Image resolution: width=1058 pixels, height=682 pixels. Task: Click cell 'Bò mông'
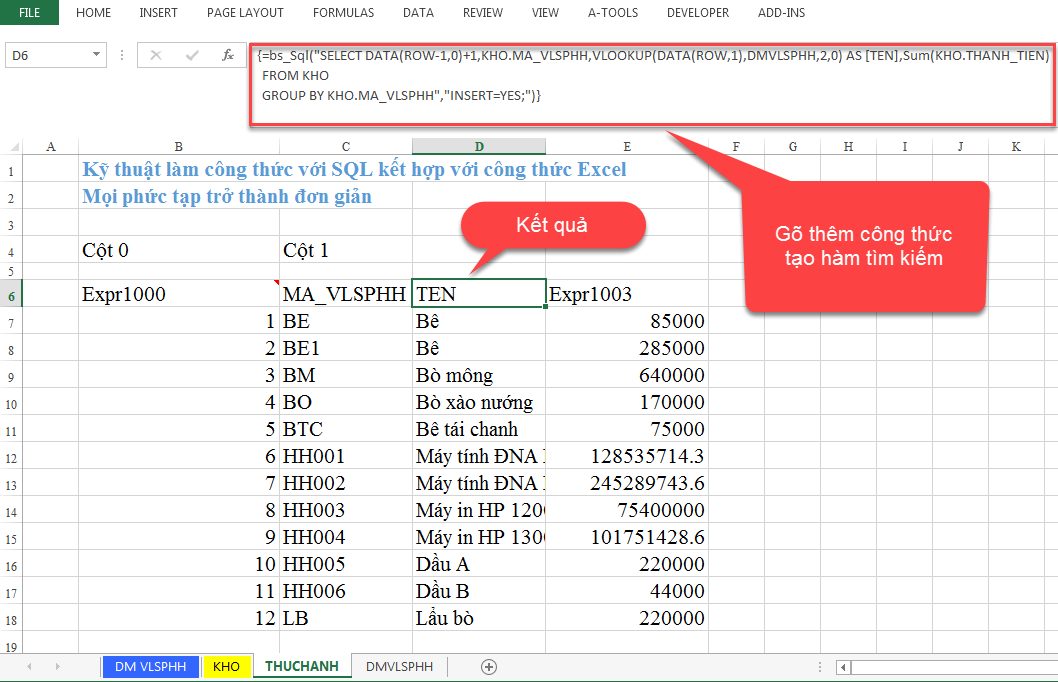click(x=478, y=375)
